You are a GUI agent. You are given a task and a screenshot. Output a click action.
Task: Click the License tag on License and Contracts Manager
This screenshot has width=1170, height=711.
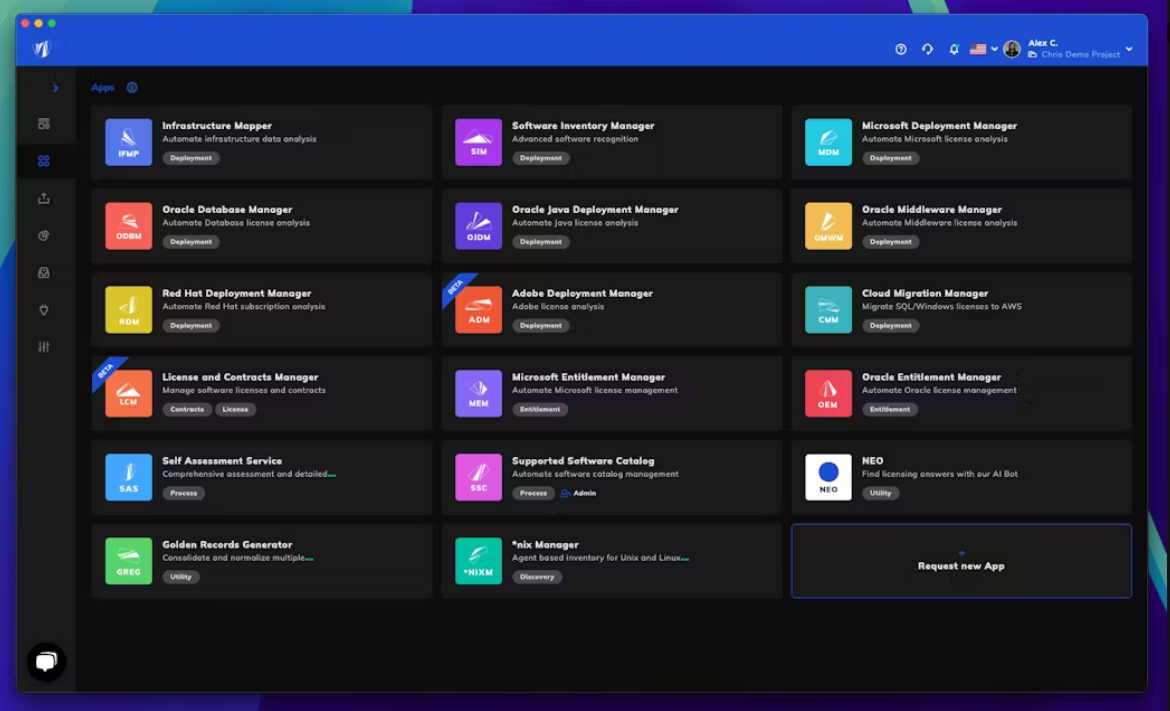click(235, 409)
